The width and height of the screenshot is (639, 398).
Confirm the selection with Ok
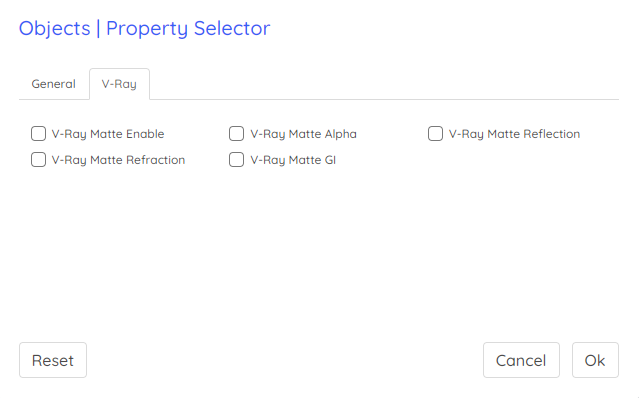(595, 360)
